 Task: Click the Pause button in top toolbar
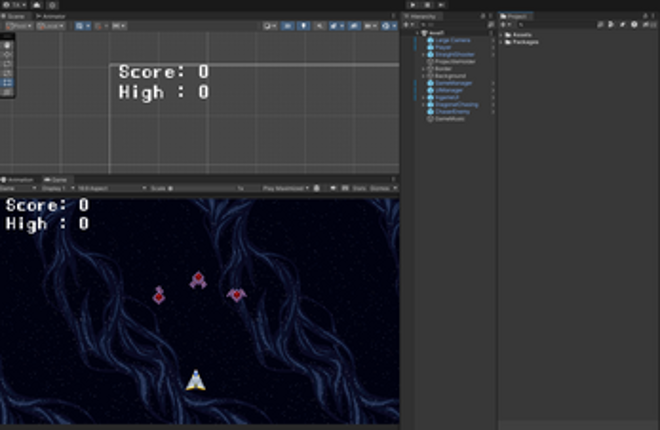pyautogui.click(x=427, y=5)
